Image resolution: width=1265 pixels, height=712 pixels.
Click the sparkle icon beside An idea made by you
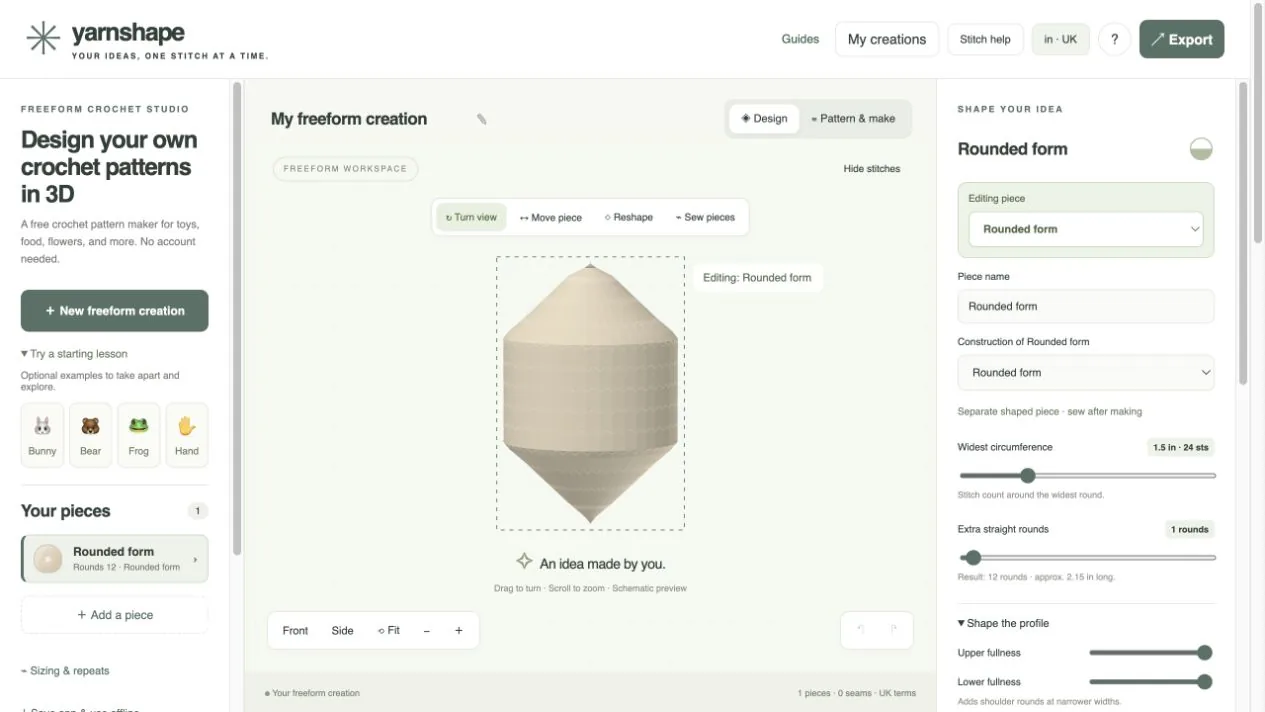click(x=524, y=562)
